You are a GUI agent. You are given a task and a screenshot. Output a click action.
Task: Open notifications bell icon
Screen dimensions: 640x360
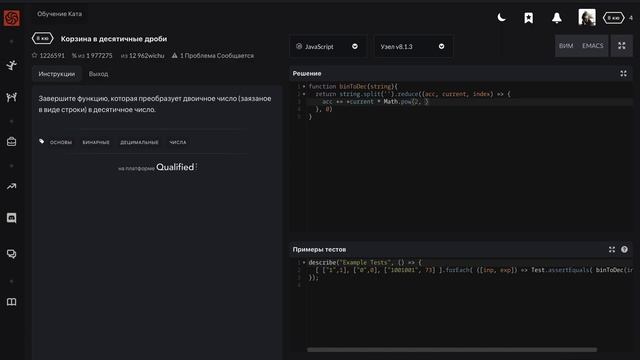tap(557, 18)
